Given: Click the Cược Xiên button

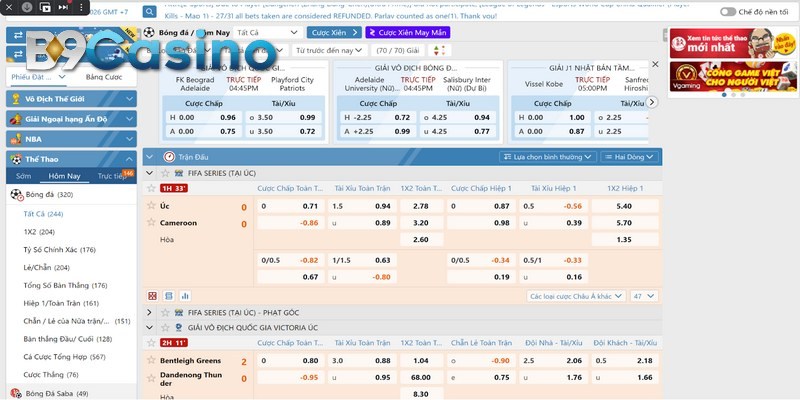Looking at the screenshot, I should (x=334, y=33).
